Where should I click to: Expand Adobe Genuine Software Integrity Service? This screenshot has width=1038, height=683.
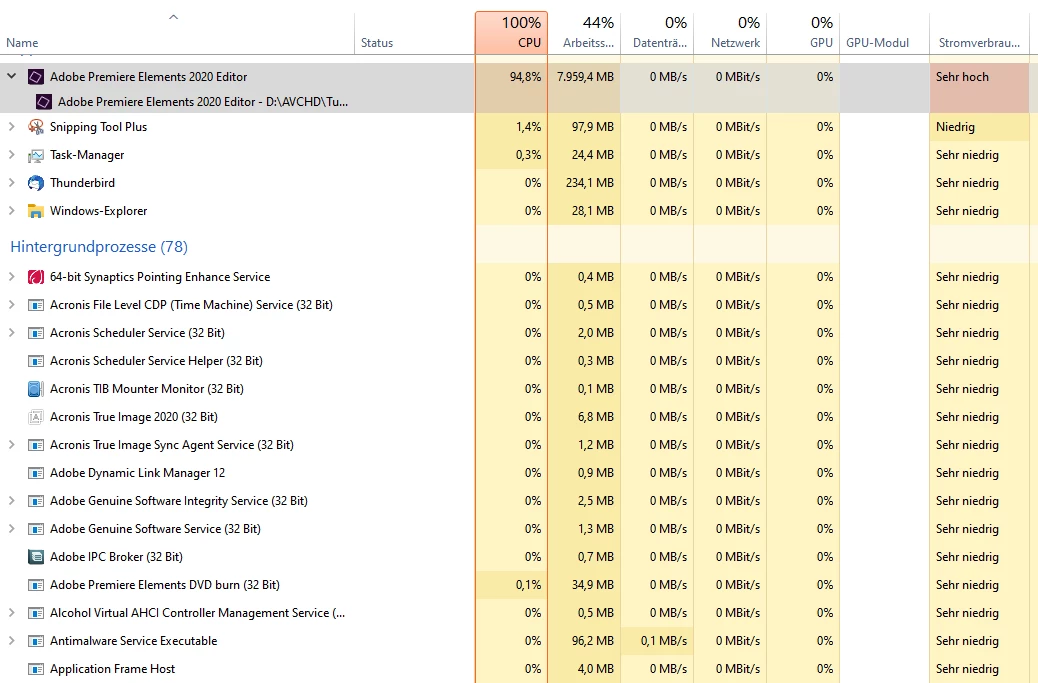pos(11,500)
